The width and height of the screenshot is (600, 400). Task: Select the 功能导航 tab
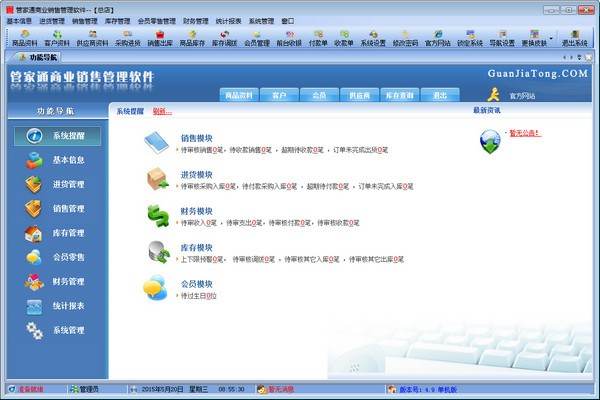(38, 57)
